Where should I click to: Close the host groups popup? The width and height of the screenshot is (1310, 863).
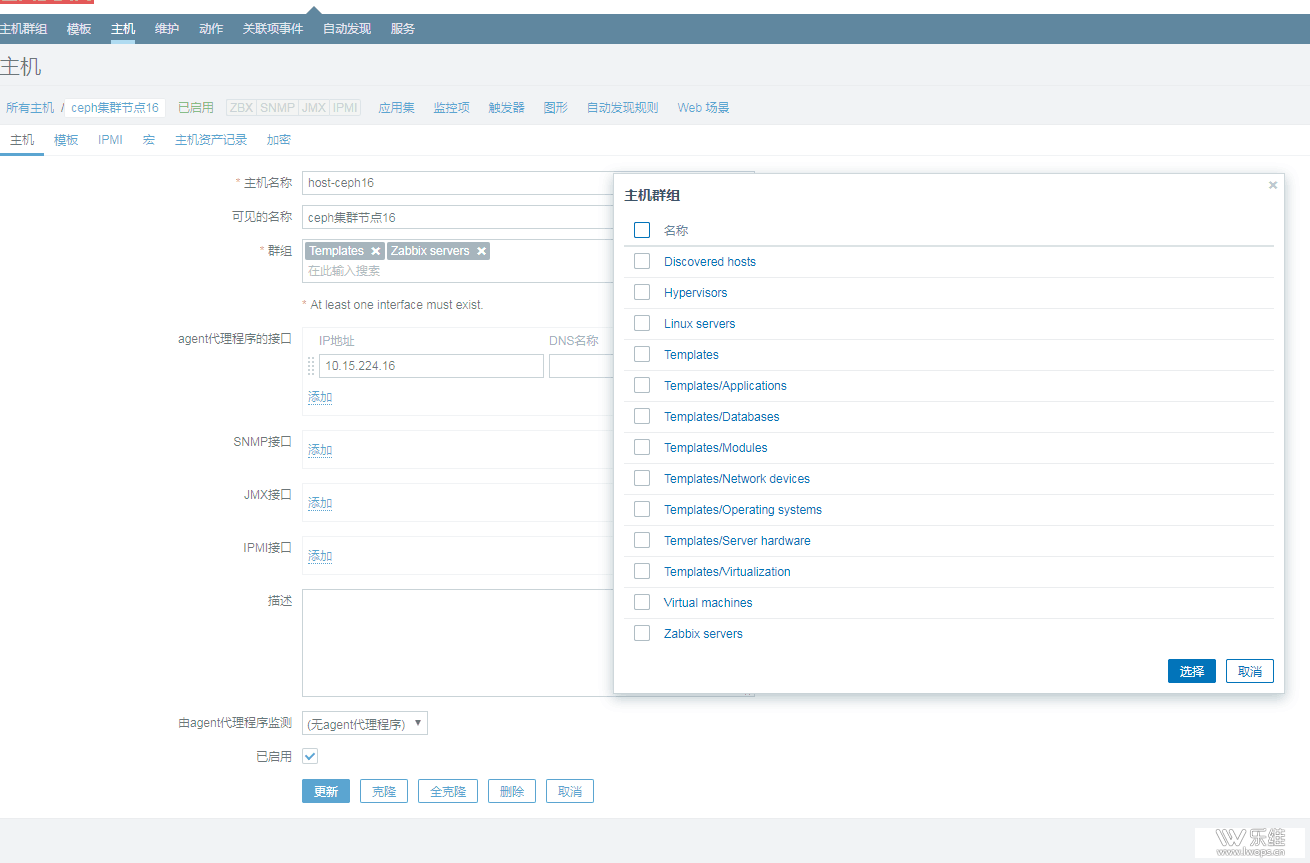[1273, 185]
